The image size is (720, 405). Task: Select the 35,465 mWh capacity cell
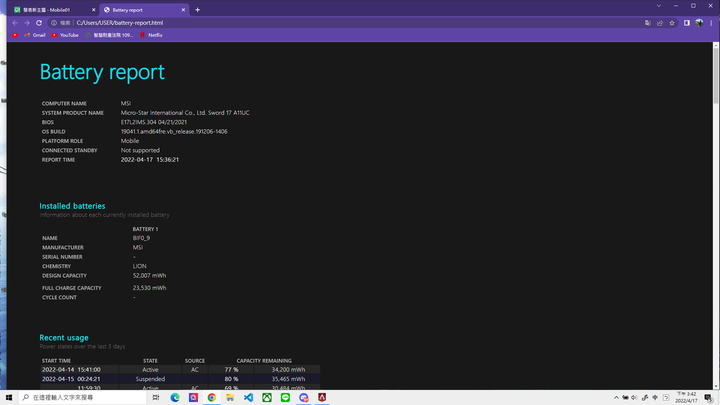tap(288, 379)
